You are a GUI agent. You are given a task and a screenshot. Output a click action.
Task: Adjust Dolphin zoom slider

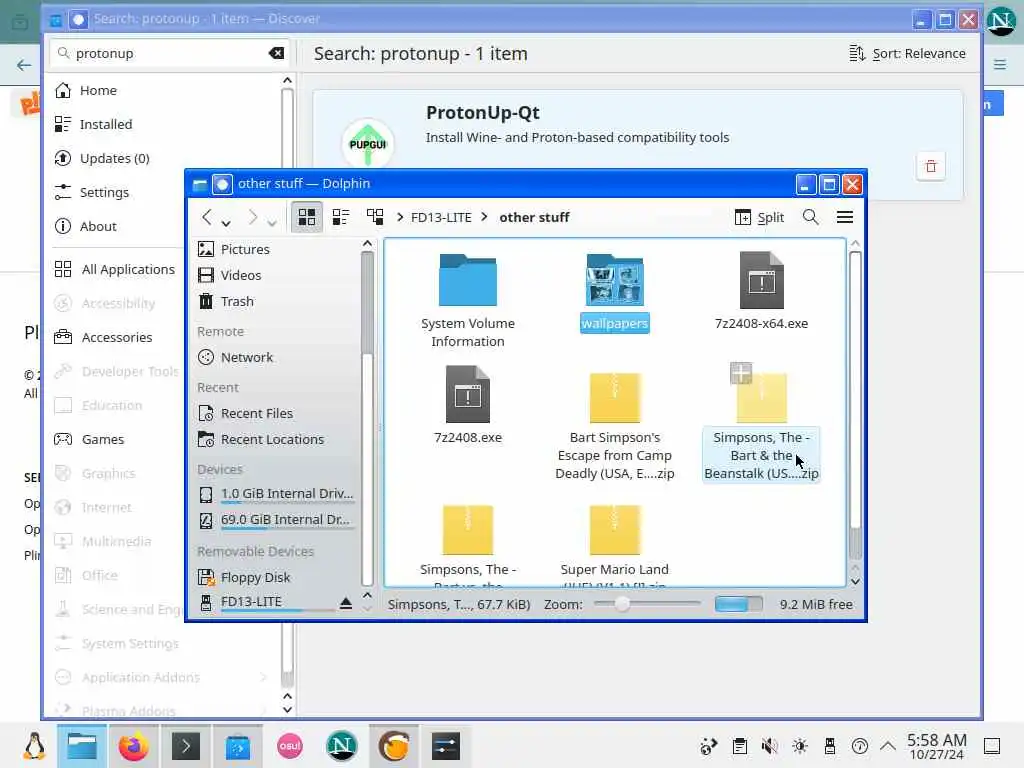coord(647,605)
